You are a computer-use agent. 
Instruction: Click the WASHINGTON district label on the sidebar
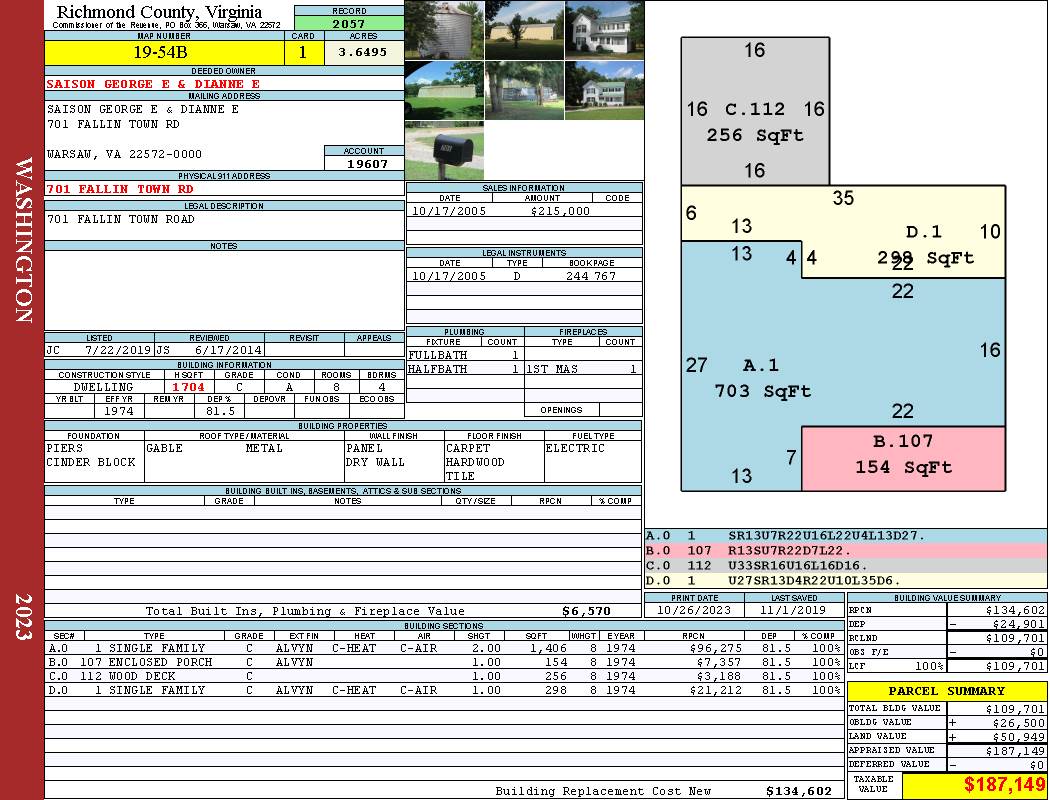tap(23, 240)
